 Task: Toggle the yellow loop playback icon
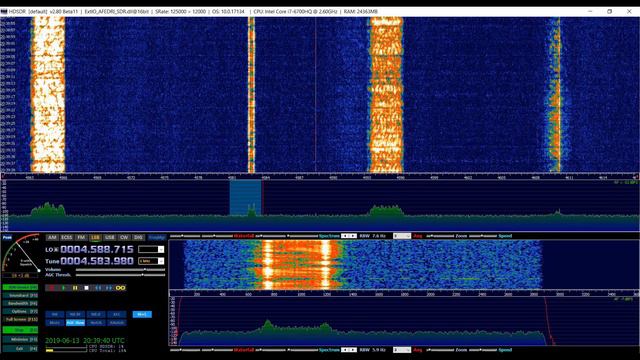pos(120,288)
